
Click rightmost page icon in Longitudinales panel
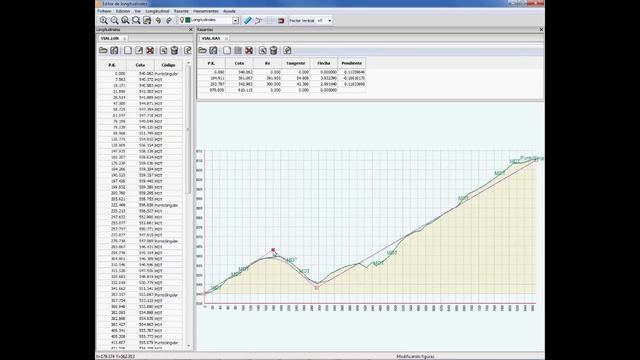pyautogui.click(x=188, y=50)
